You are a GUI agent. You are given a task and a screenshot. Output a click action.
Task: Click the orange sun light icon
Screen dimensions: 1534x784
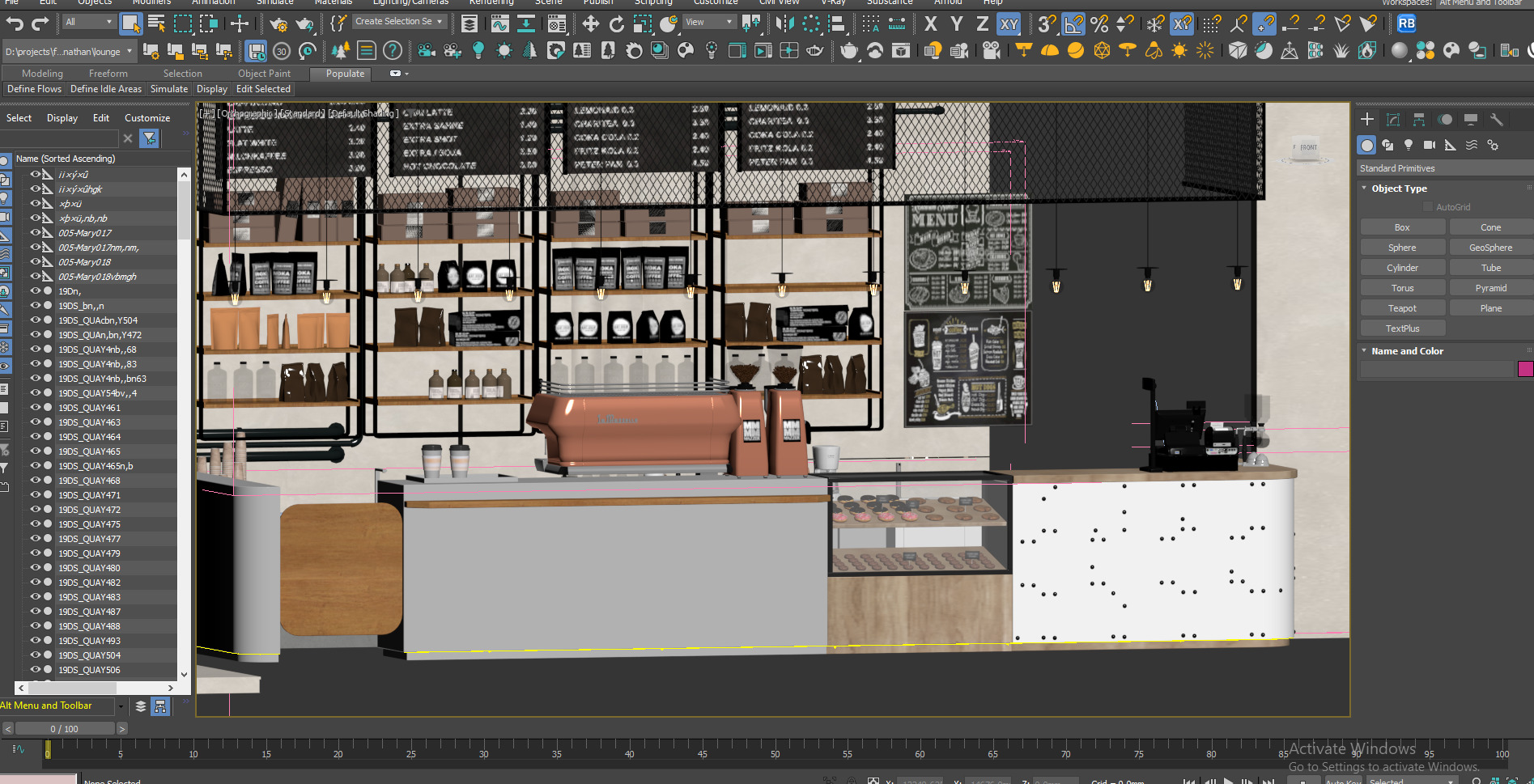1179,51
